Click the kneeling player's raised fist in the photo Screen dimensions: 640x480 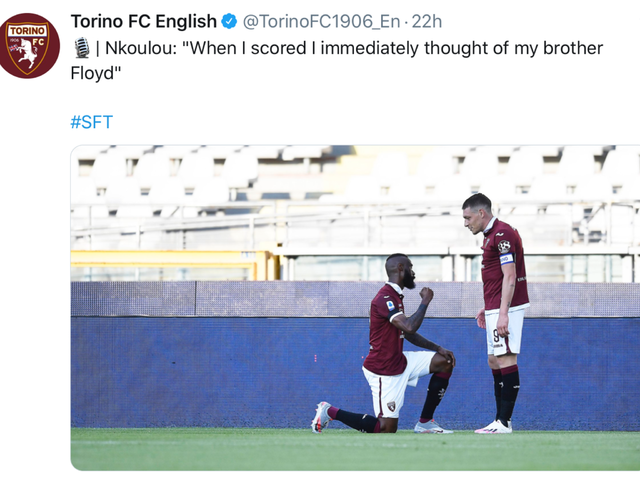point(426,294)
